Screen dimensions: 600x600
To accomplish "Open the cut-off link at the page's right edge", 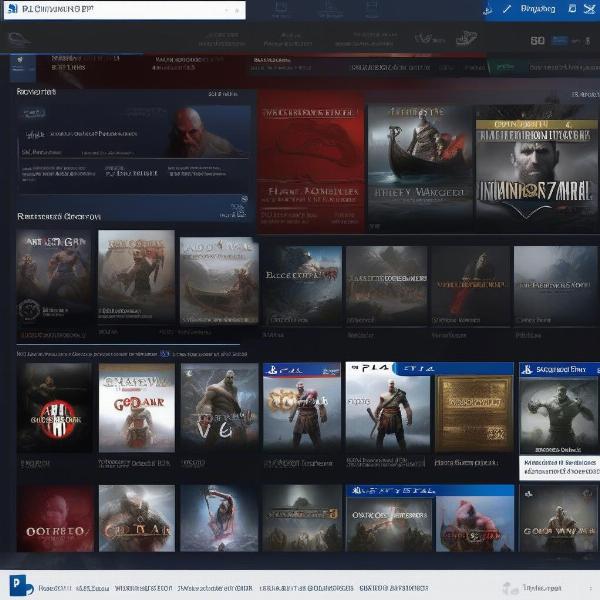I will [585, 94].
